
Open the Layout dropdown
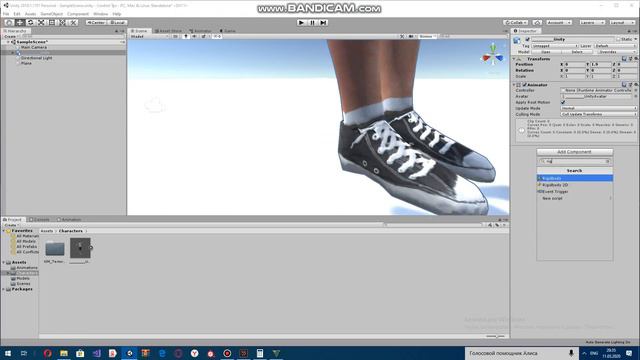click(x=622, y=22)
